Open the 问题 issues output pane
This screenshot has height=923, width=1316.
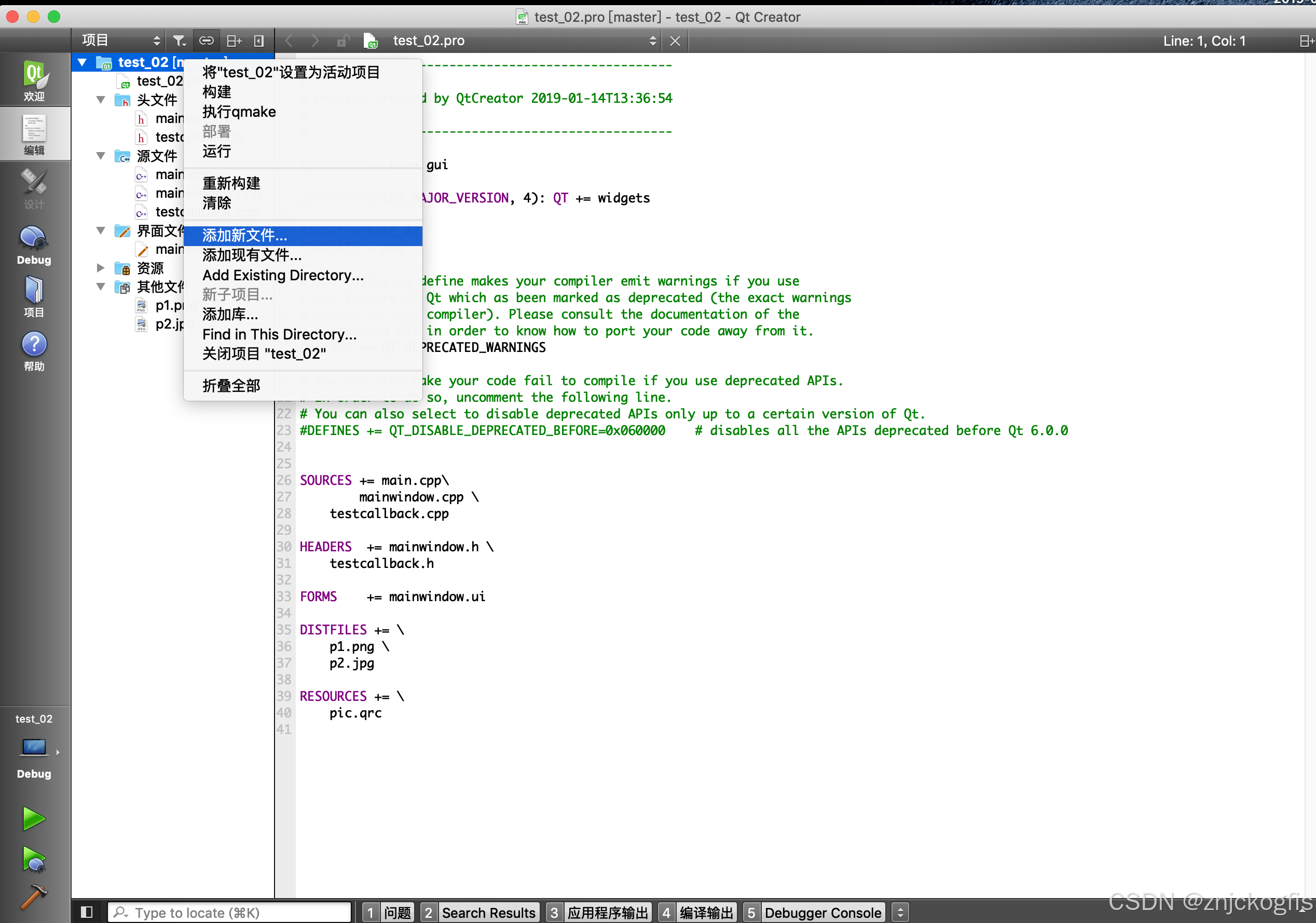(x=388, y=912)
